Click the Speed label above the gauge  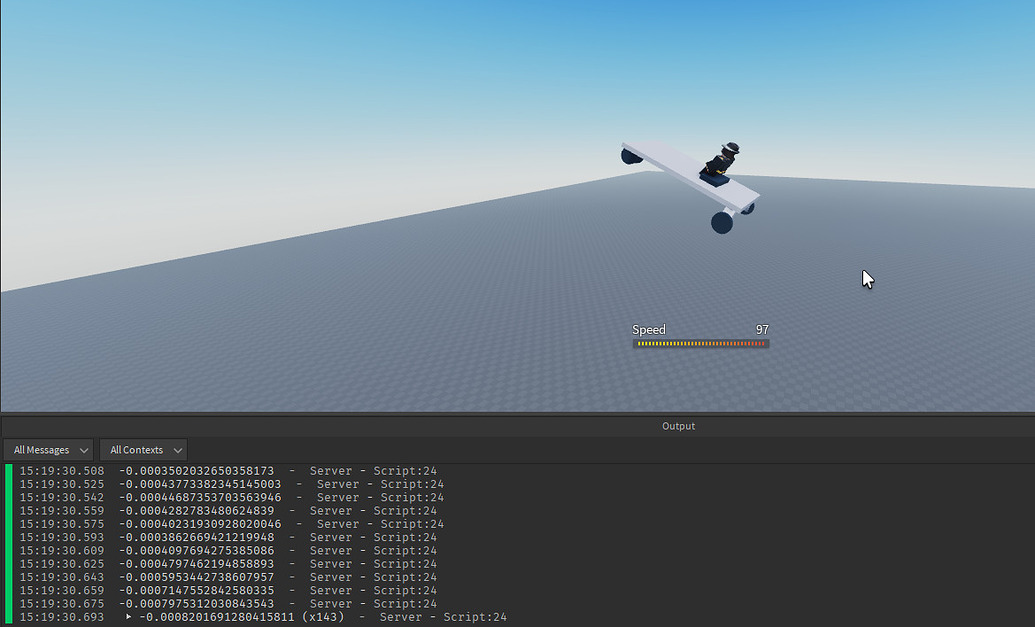(x=648, y=329)
